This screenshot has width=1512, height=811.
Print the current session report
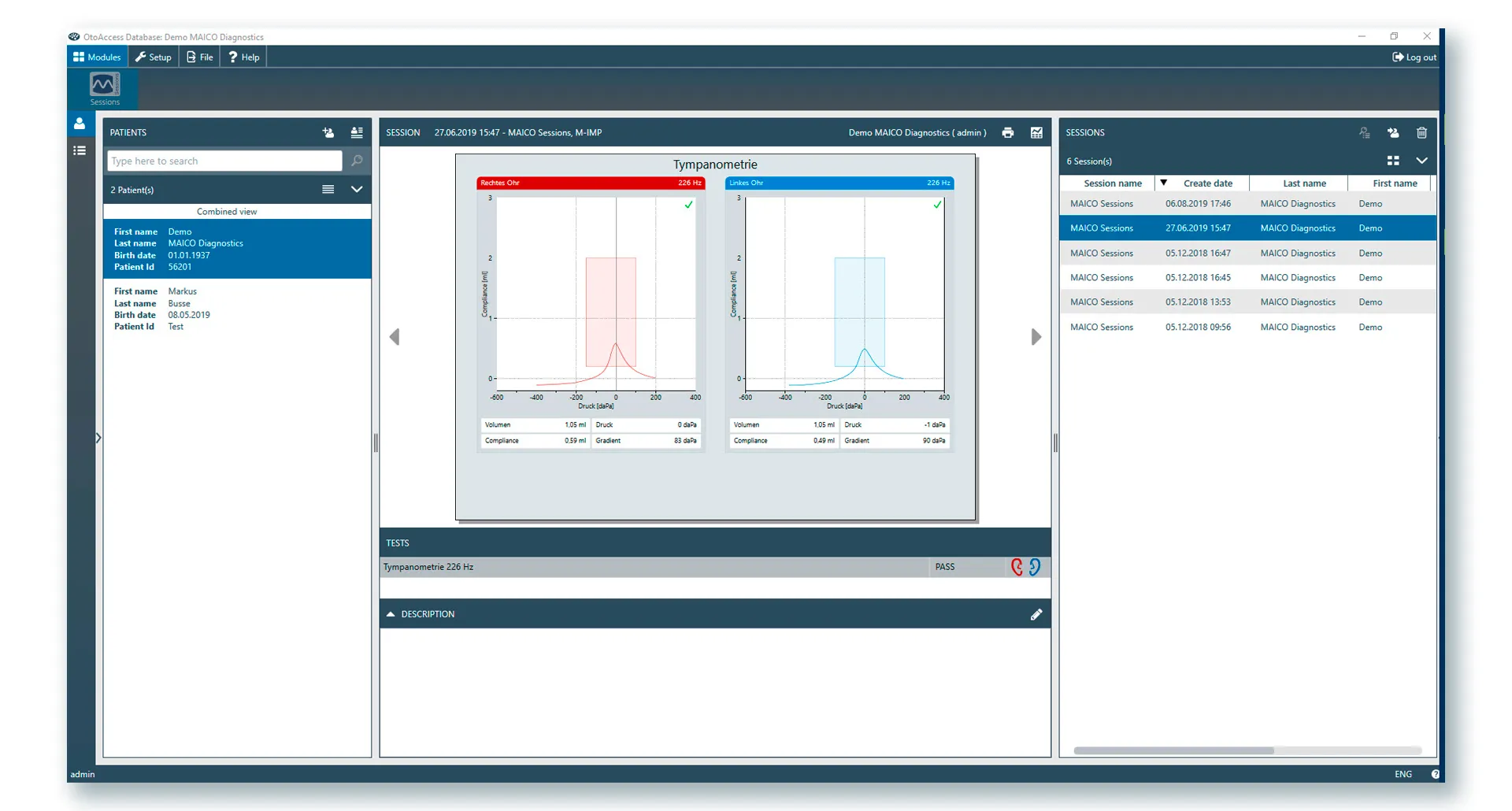(1009, 132)
